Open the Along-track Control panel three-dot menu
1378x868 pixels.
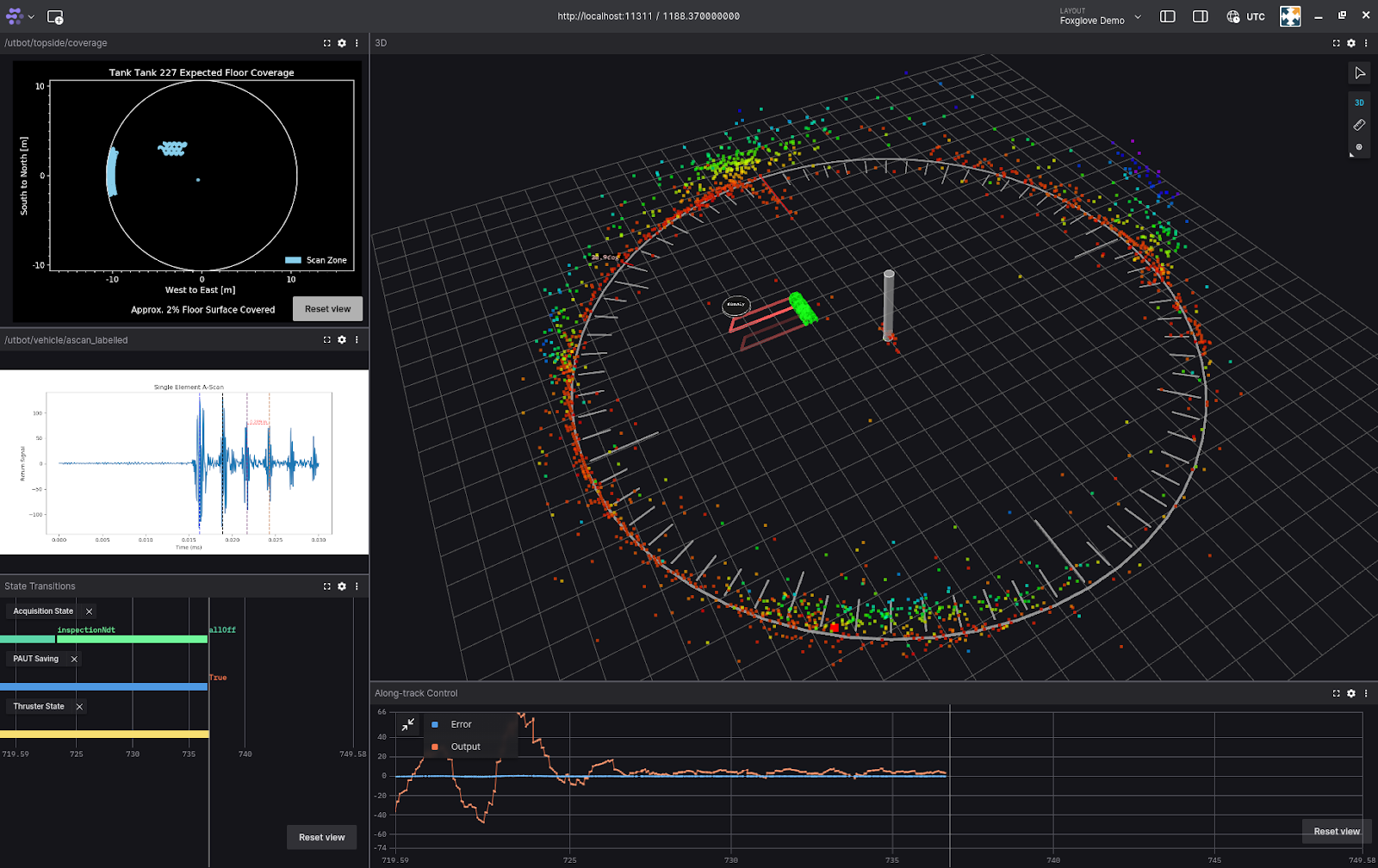pyautogui.click(x=1366, y=693)
